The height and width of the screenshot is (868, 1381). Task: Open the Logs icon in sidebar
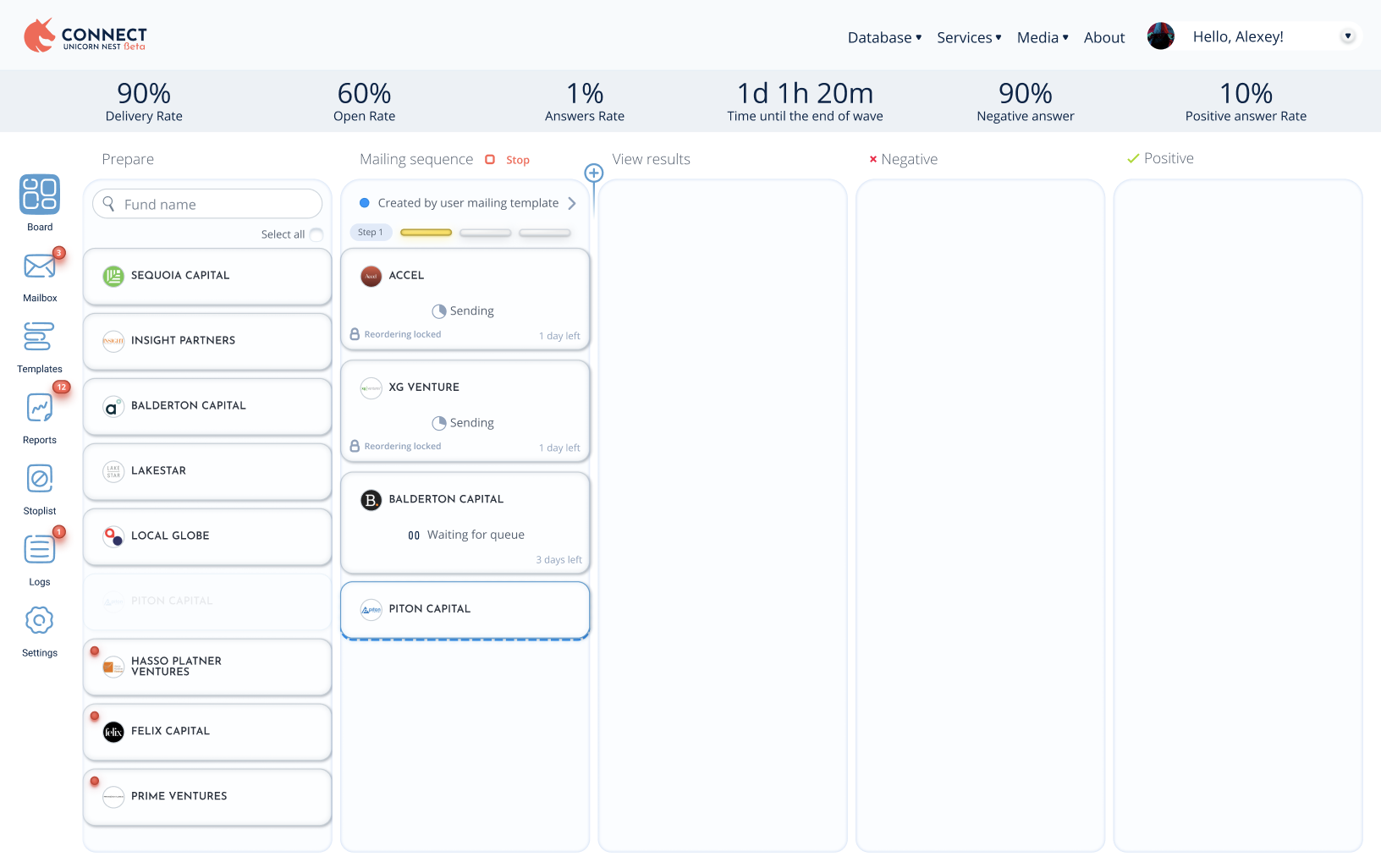click(39, 549)
